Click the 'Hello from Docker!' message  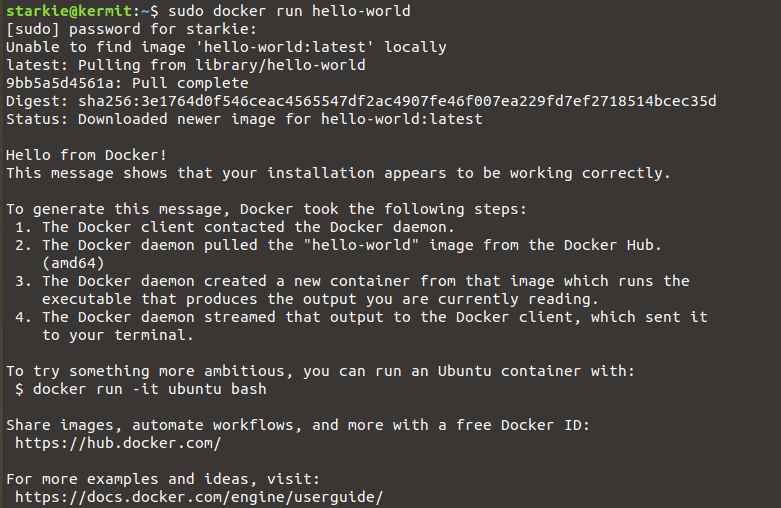(87, 155)
